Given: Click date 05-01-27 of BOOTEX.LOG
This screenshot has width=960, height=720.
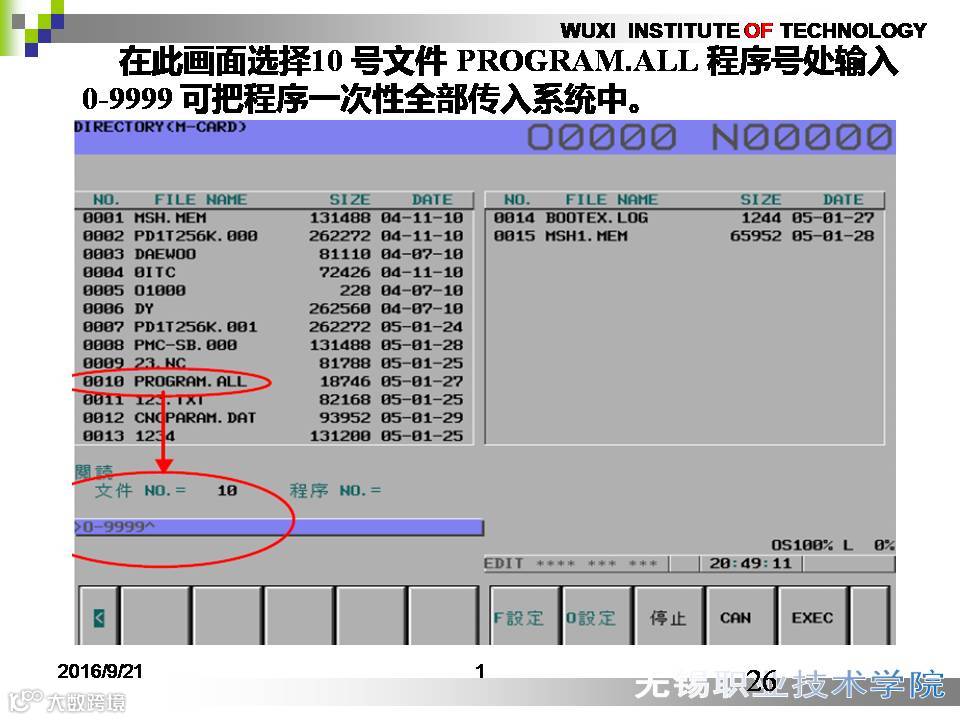Looking at the screenshot, I should pyautogui.click(x=833, y=218).
